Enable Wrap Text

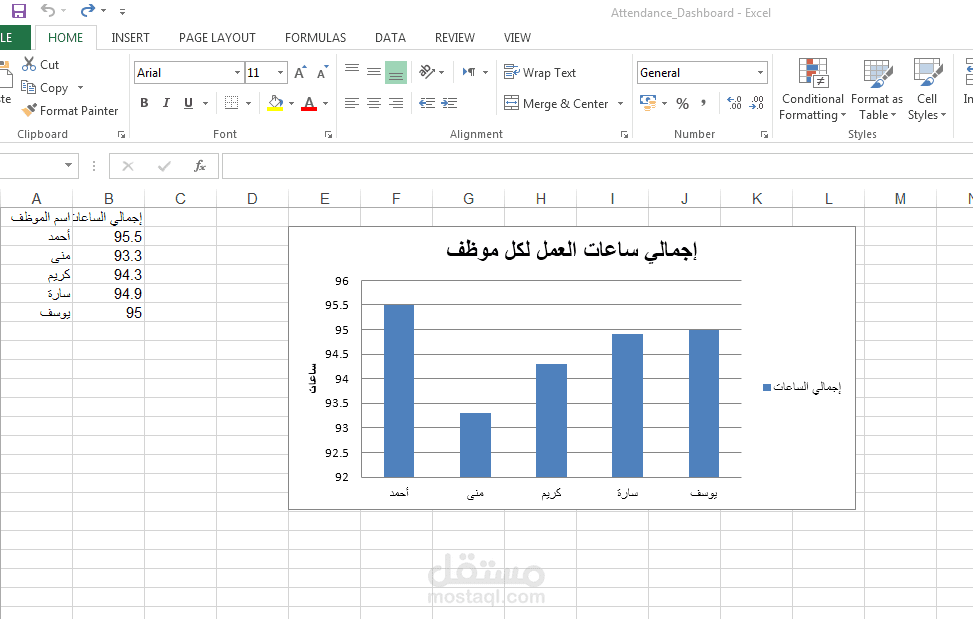tap(540, 73)
